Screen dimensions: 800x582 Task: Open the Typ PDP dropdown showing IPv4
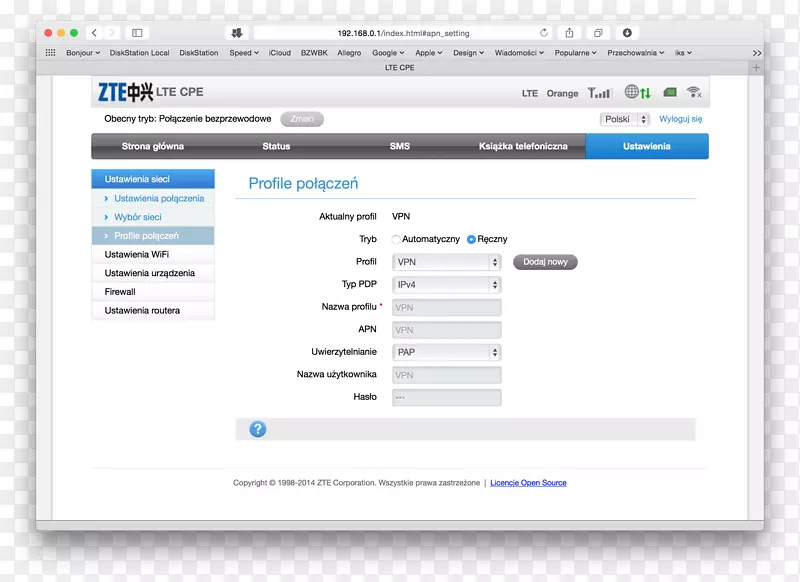tap(446, 285)
